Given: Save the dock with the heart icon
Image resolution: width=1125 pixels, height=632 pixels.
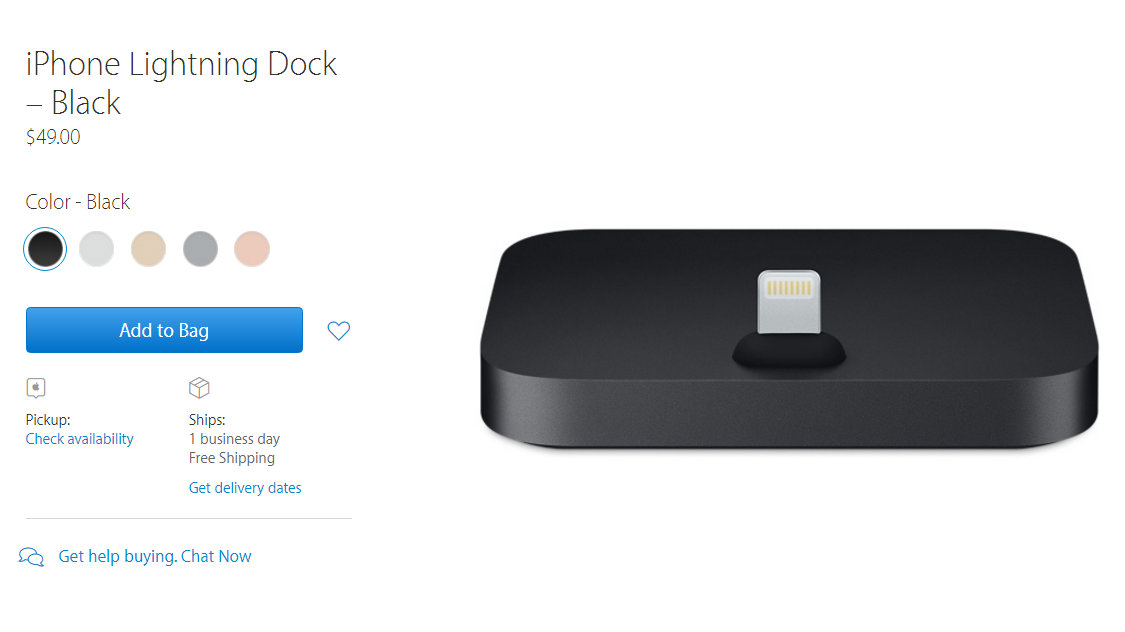Looking at the screenshot, I should (339, 330).
